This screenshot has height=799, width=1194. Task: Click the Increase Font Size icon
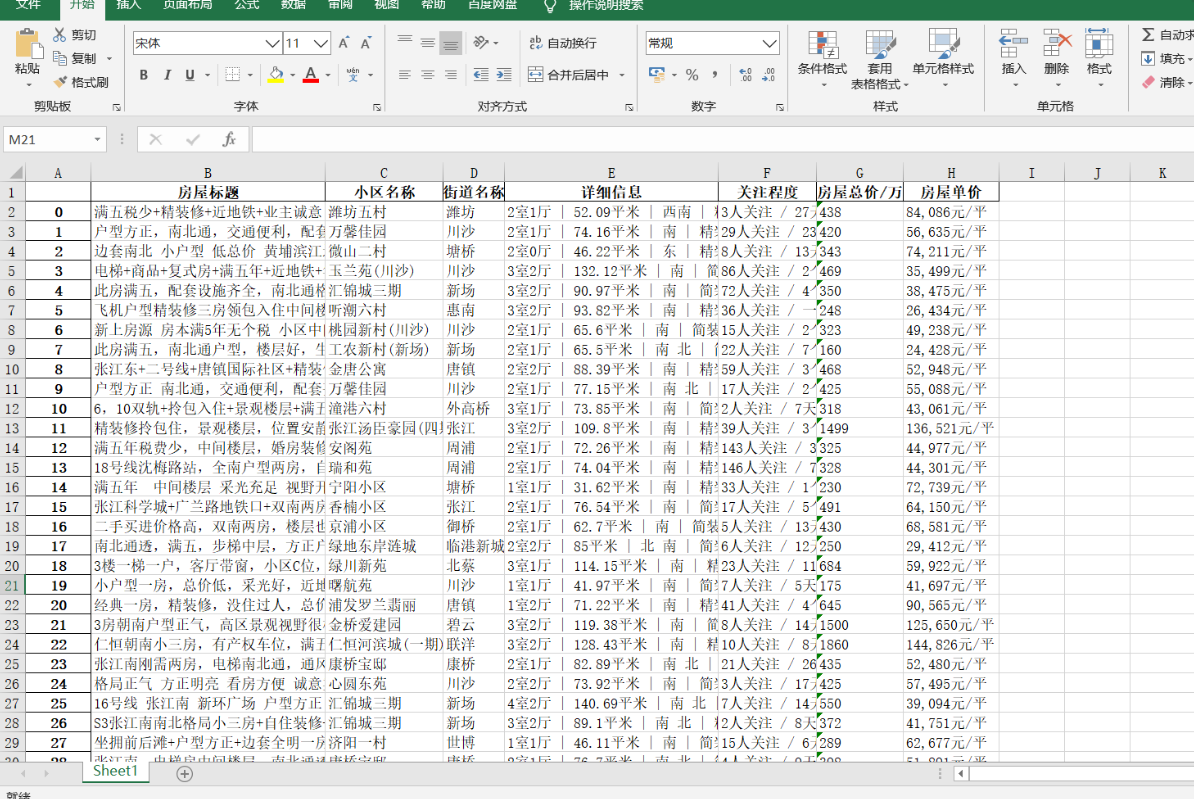[x=344, y=43]
